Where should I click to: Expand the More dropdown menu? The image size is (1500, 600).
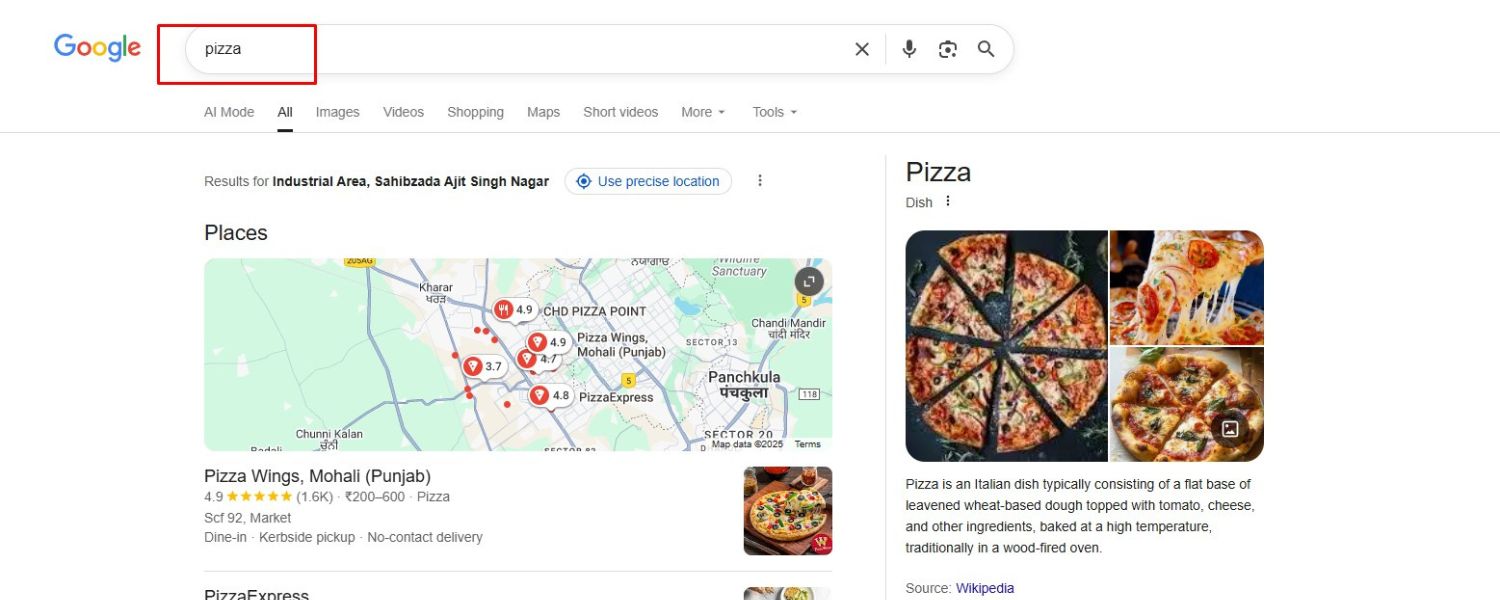point(703,112)
